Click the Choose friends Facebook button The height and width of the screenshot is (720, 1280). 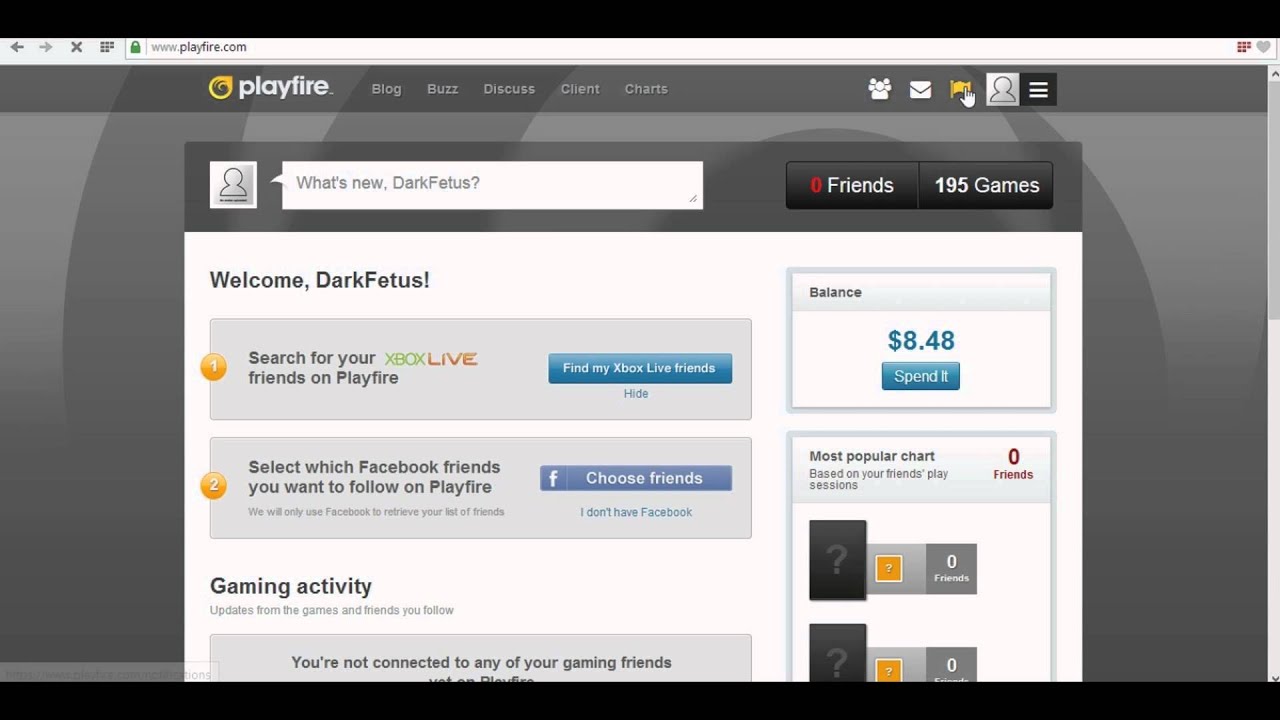(x=636, y=478)
